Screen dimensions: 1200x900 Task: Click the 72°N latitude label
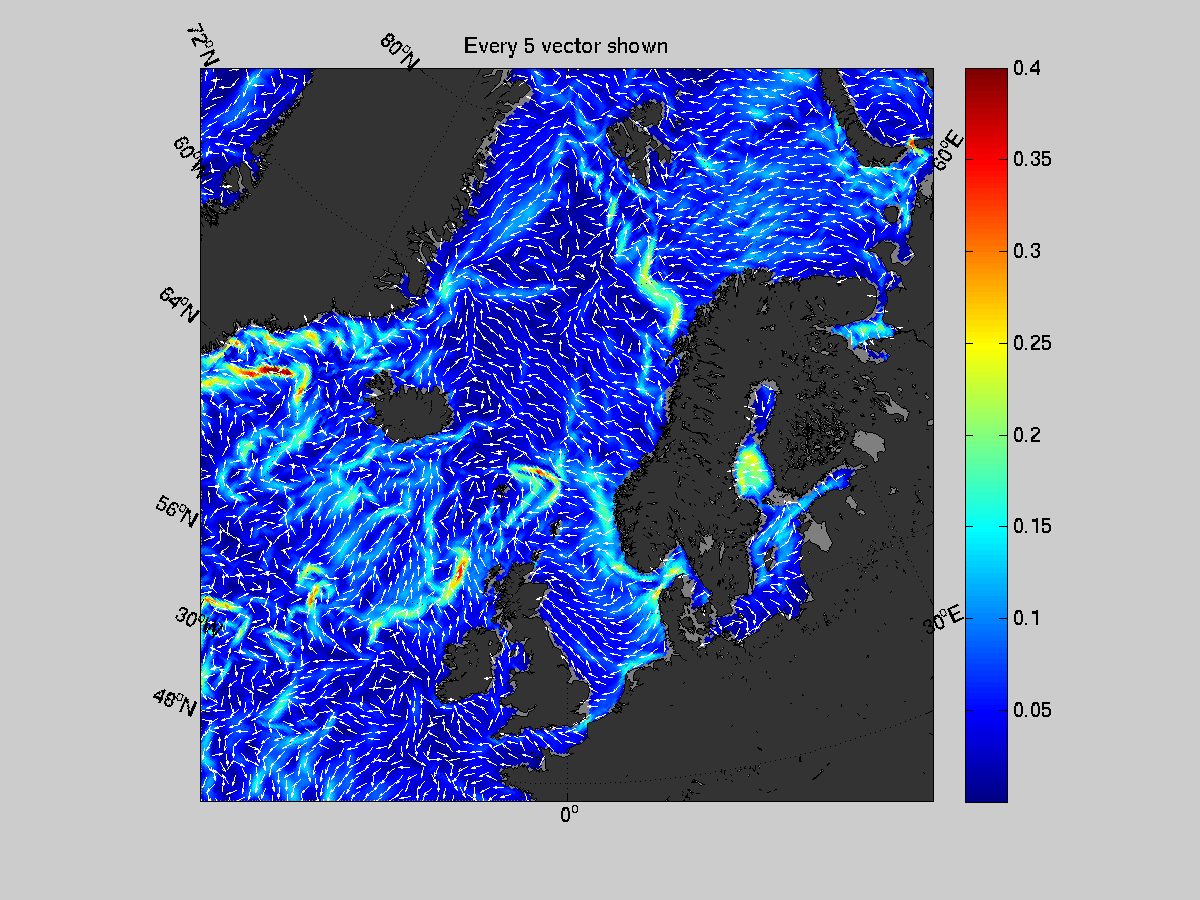[x=203, y=45]
